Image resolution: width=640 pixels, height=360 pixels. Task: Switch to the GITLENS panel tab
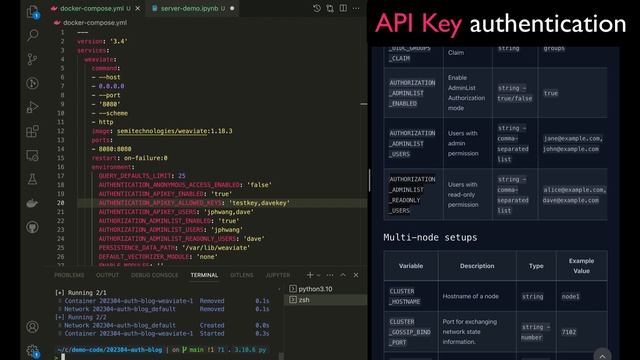[x=242, y=275]
